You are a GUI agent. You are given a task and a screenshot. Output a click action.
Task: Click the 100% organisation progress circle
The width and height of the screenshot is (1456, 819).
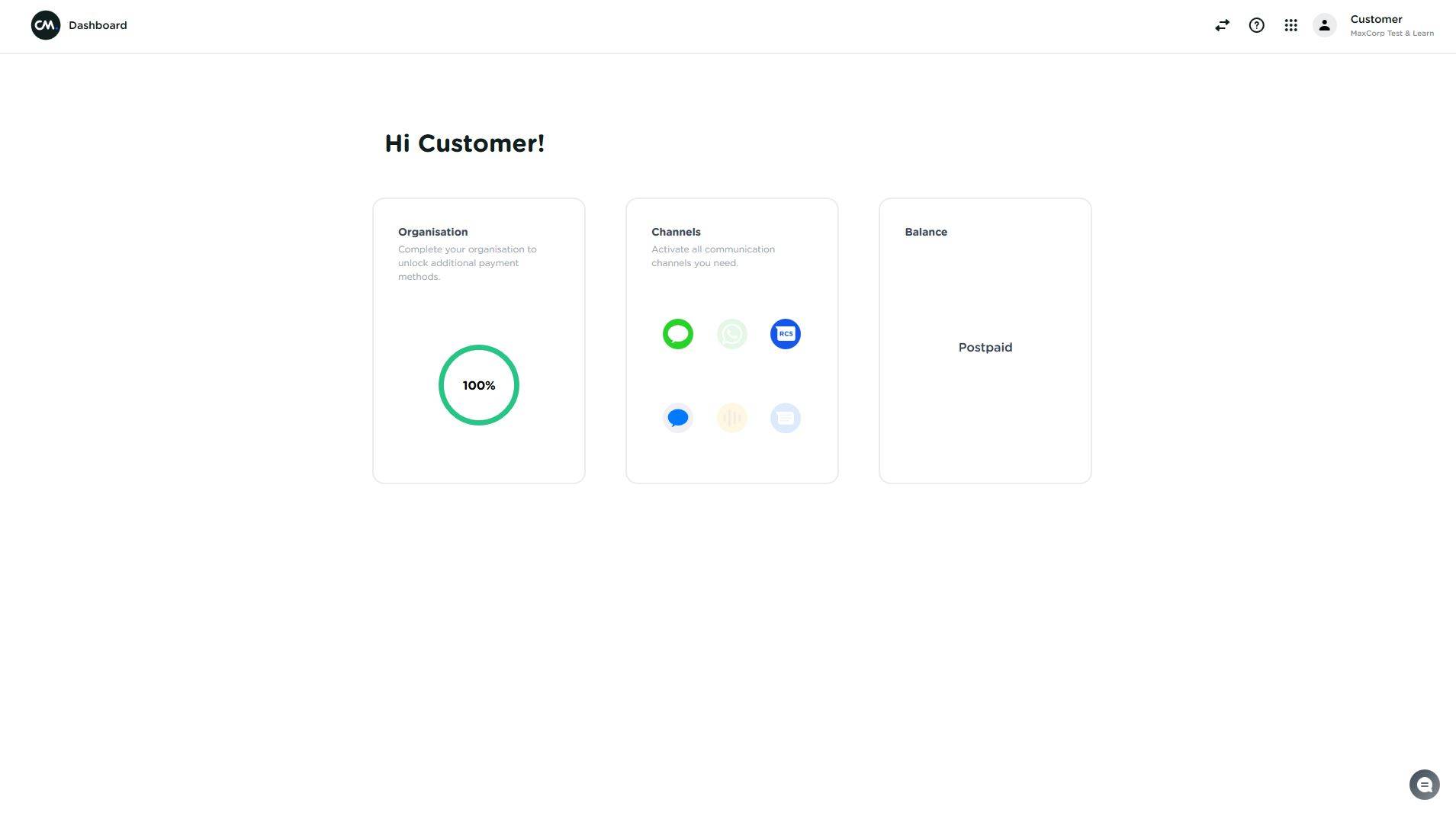point(478,385)
